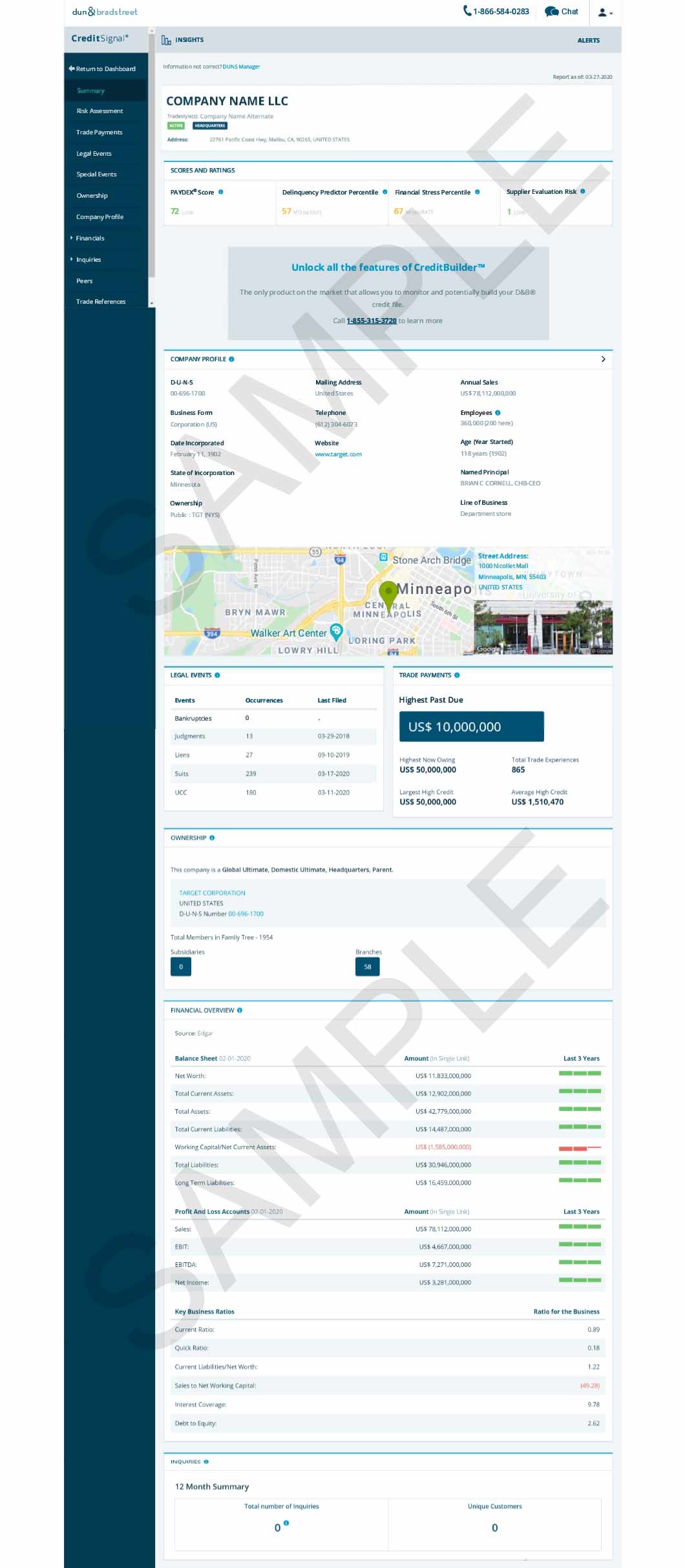
Task: Visit the www.target.com website link
Action: [x=338, y=454]
